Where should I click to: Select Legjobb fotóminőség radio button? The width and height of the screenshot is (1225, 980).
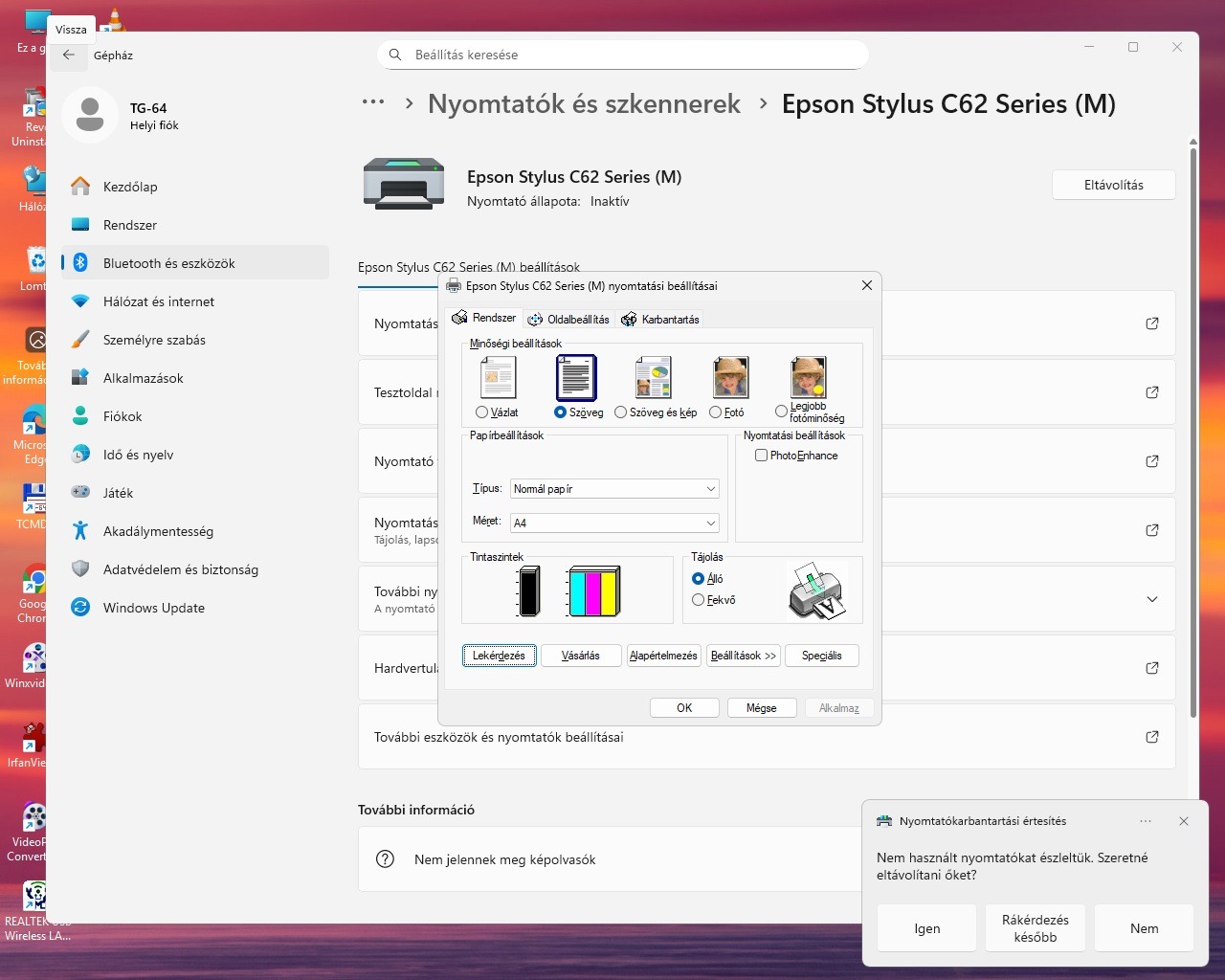point(781,412)
